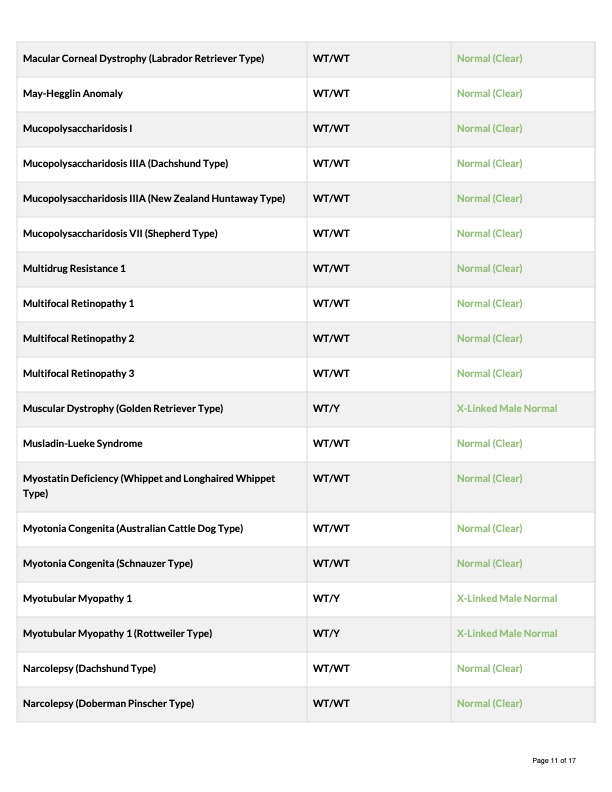Click Mucopolysaccharidosis I disease name
Image resolution: width=612 pixels, height=792 pixels.
tap(77, 128)
